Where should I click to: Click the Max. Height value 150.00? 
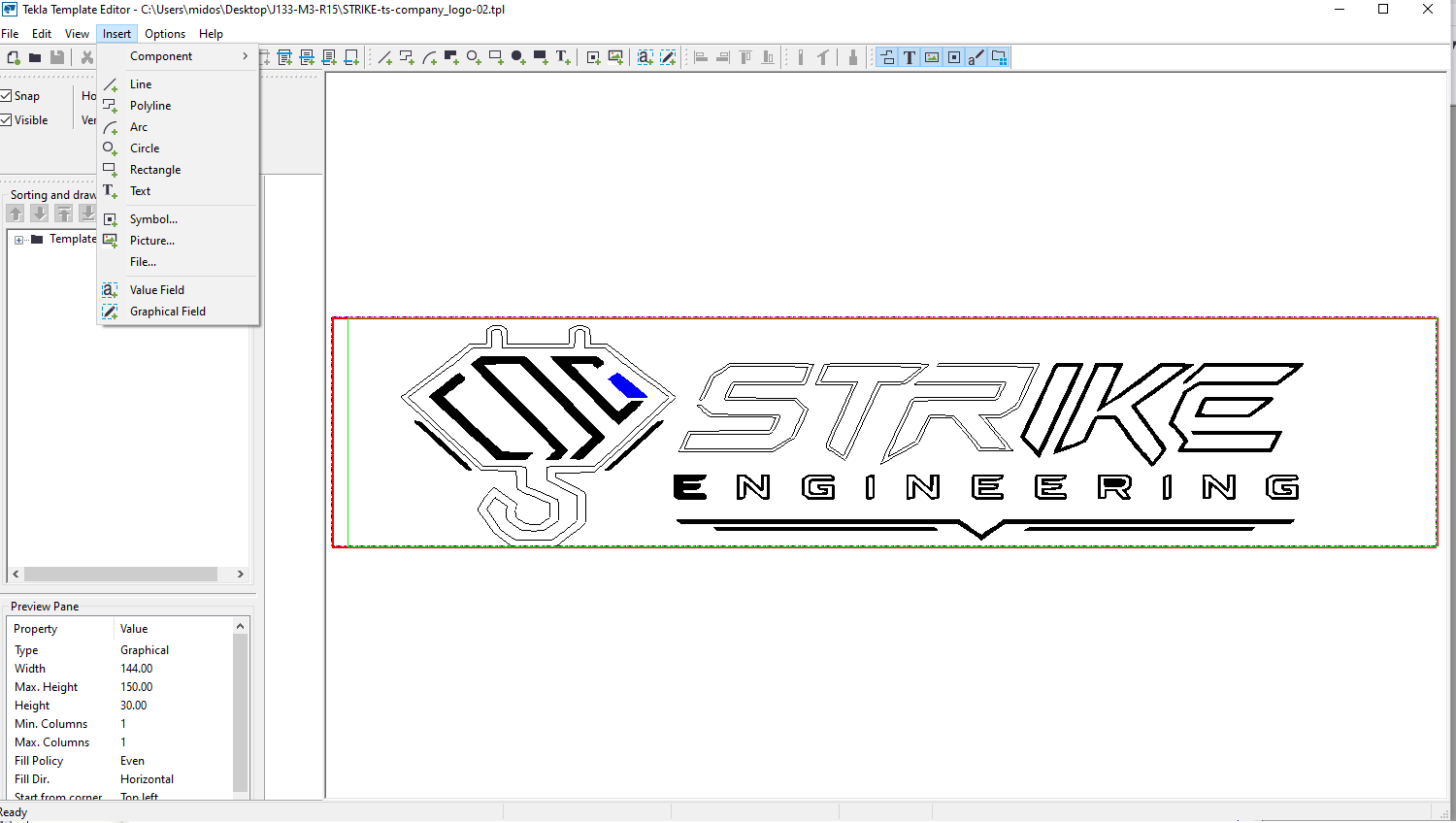coord(137,687)
